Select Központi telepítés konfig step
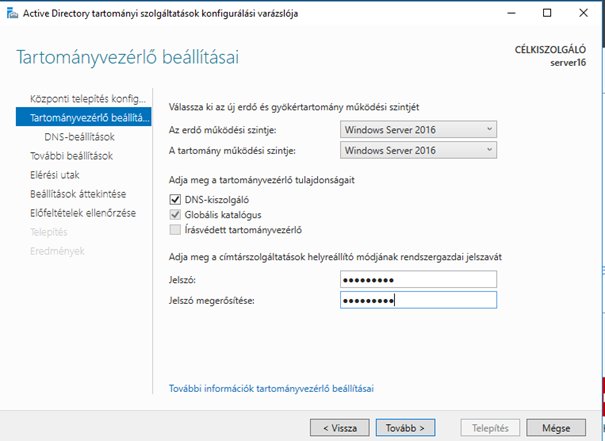Viewport: 605px width, 441px height. click(89, 101)
